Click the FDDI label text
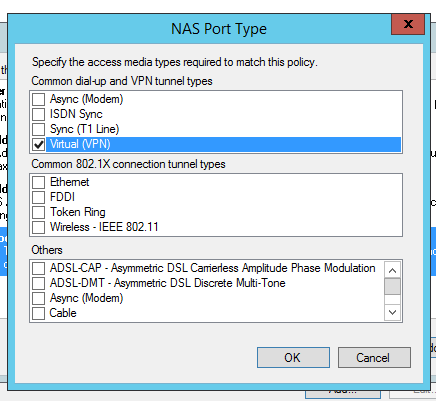The image size is (436, 401). click(x=62, y=197)
